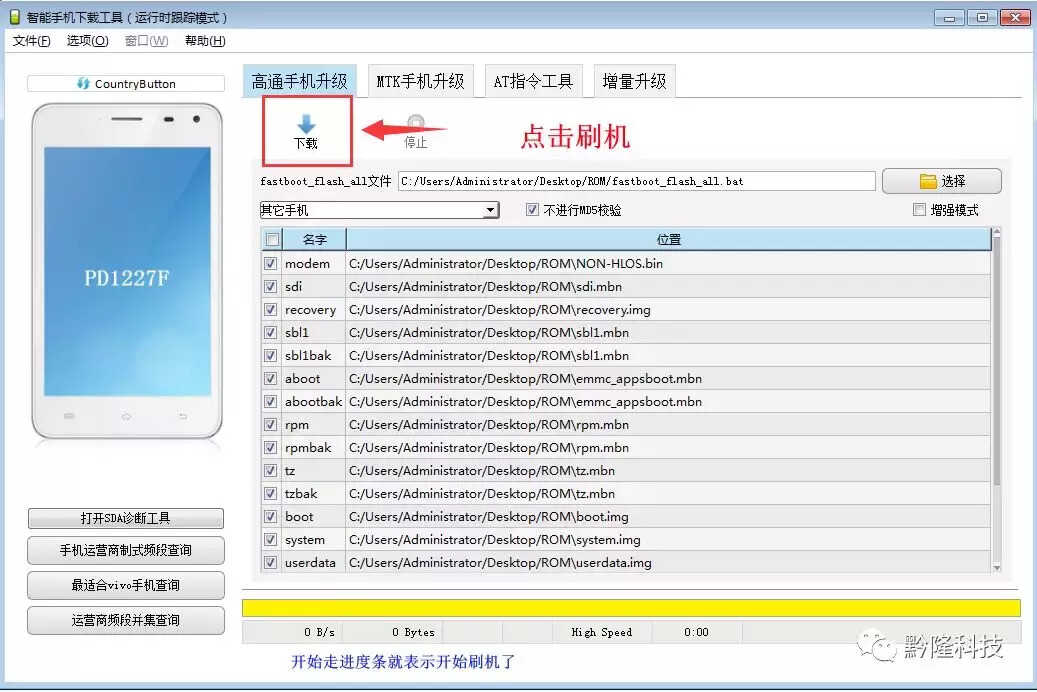Screen dimensions: 1037x692
Task: Click the 0 B/s speed status entry
Action: [x=319, y=632]
